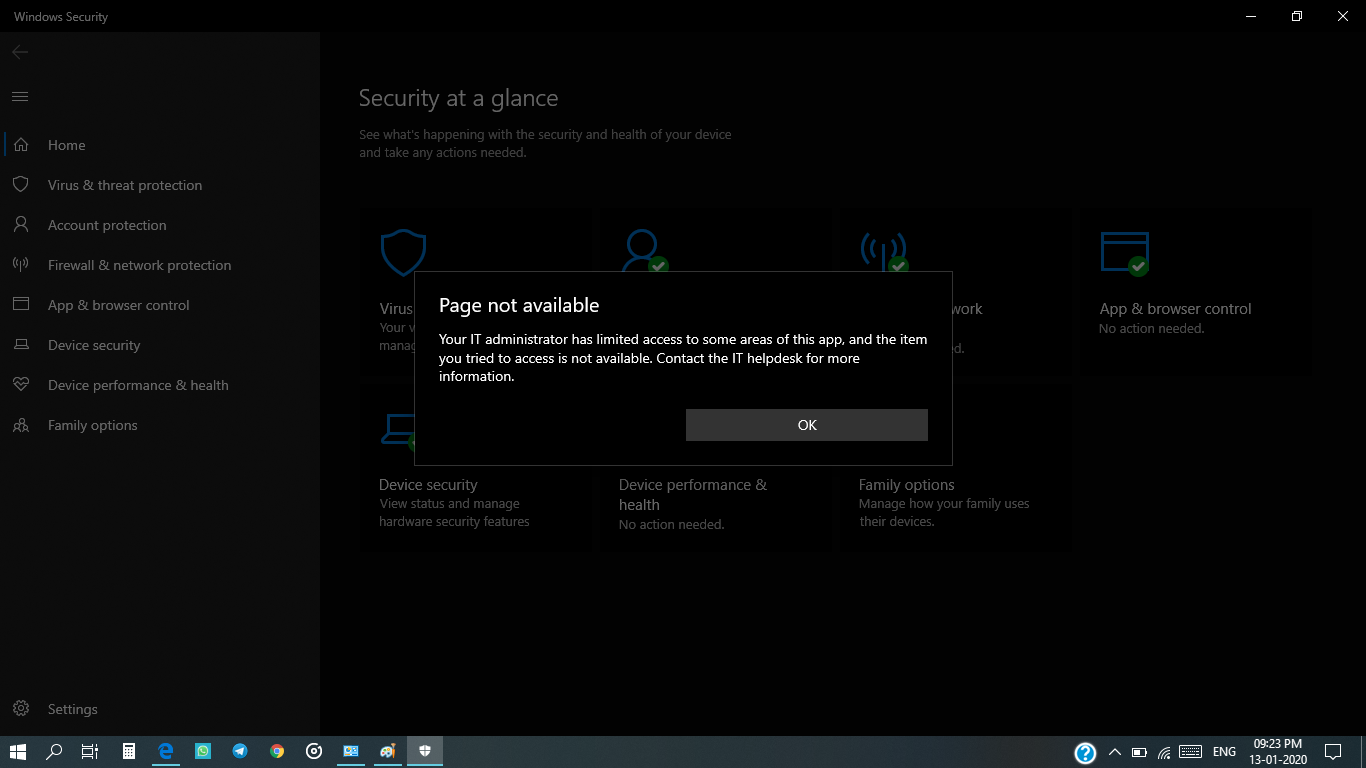Click the Family options people icon
The image size is (1366, 768).
point(20,425)
